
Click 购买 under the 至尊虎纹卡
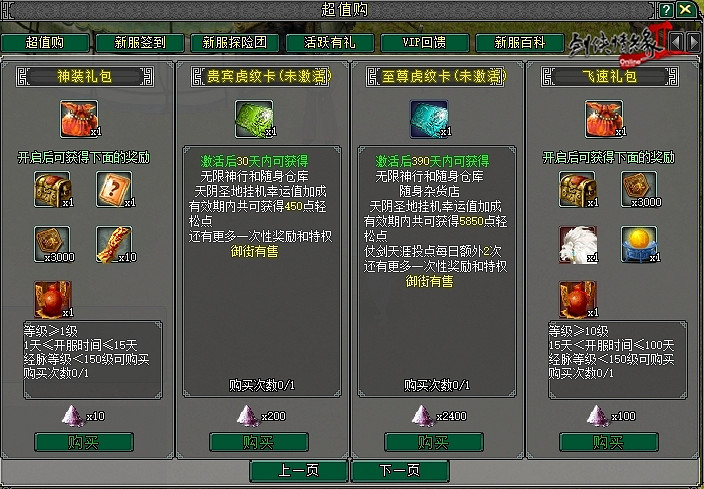pos(434,442)
